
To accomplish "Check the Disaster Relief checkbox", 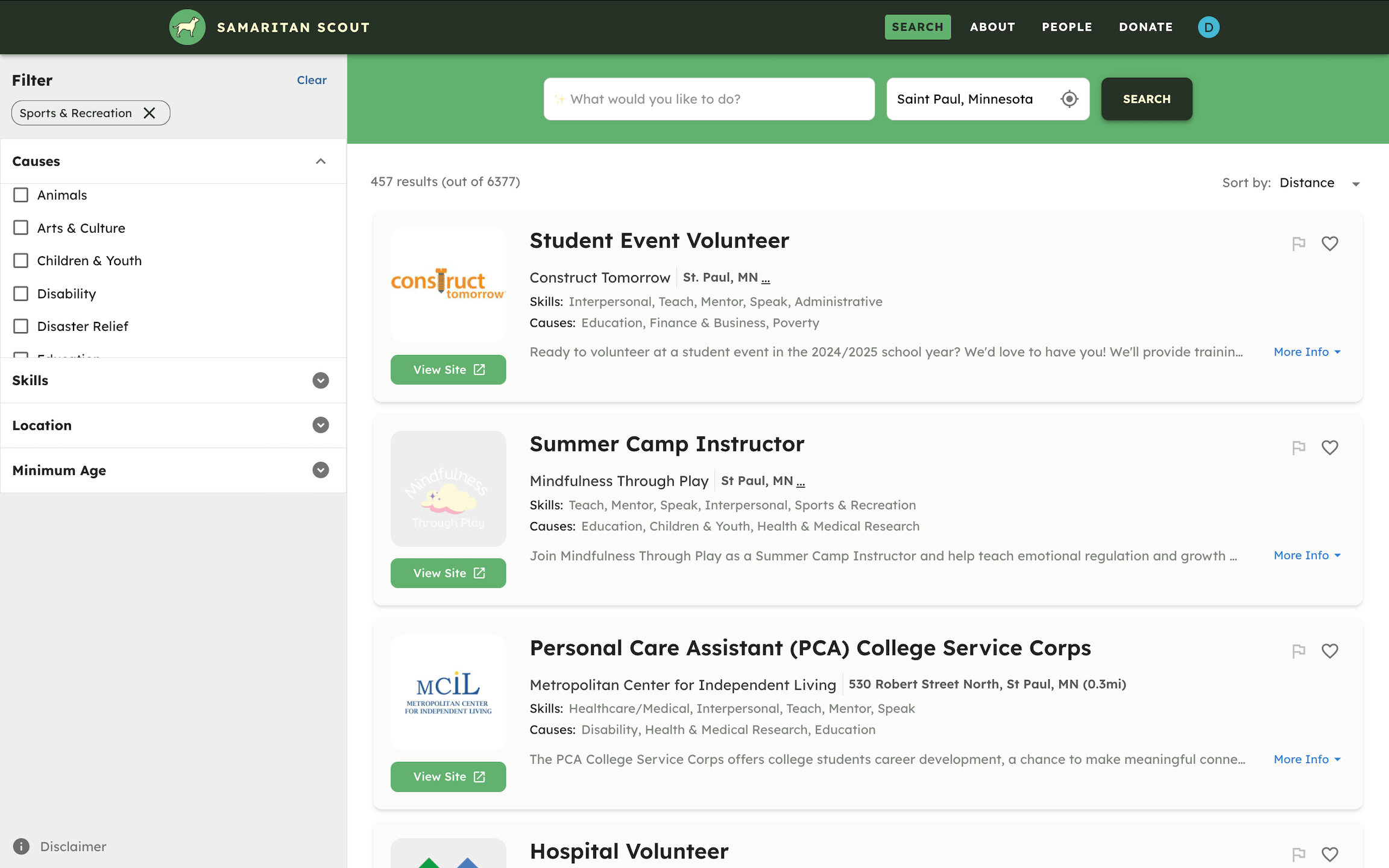I will [20, 326].
